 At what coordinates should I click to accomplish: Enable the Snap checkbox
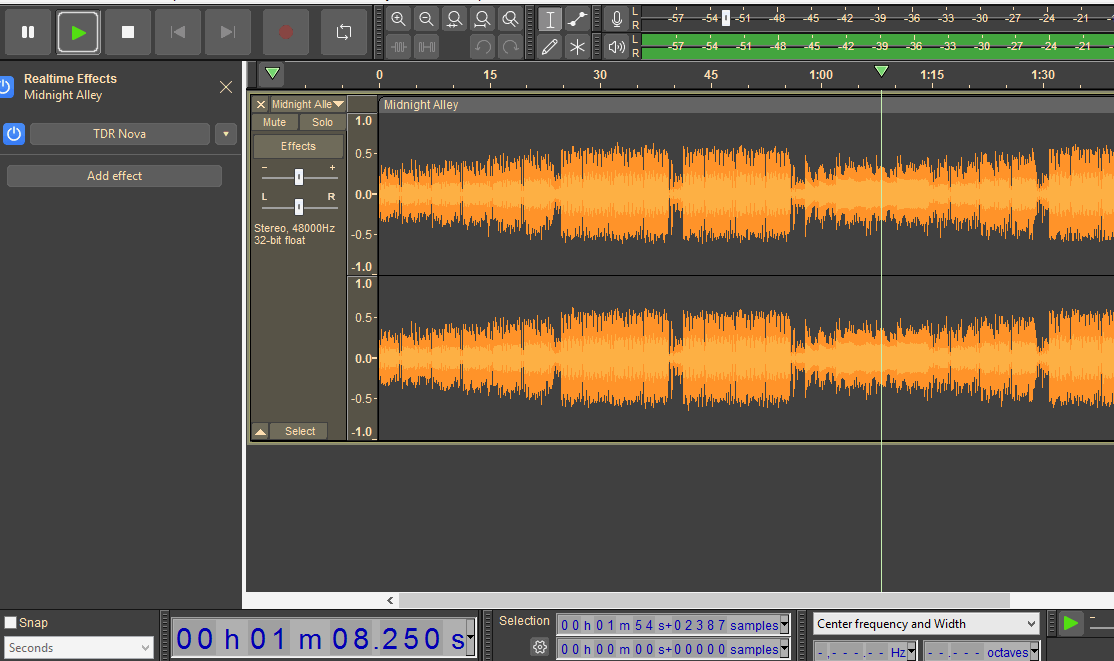[x=11, y=623]
